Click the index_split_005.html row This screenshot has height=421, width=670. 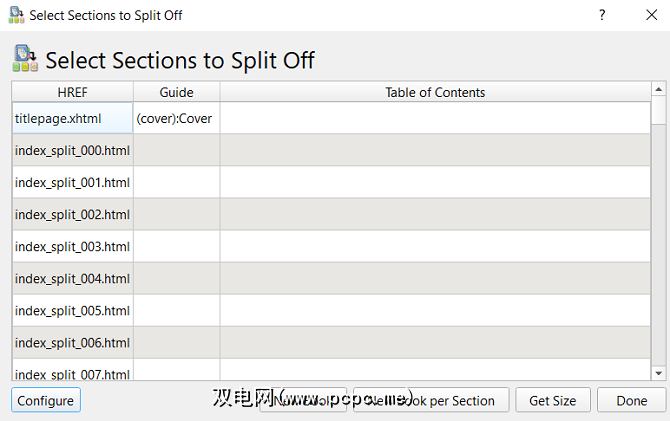(x=72, y=310)
